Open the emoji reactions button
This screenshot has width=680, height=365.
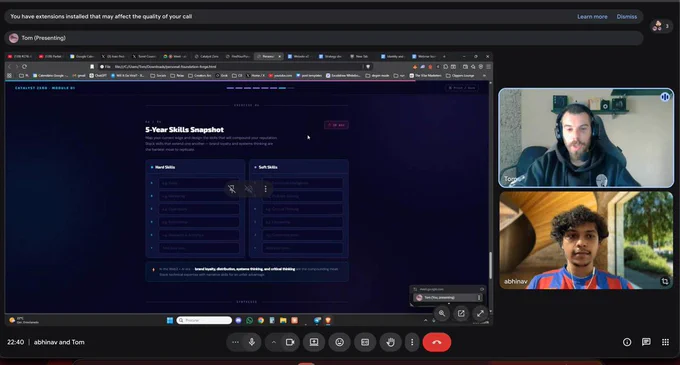(x=340, y=342)
